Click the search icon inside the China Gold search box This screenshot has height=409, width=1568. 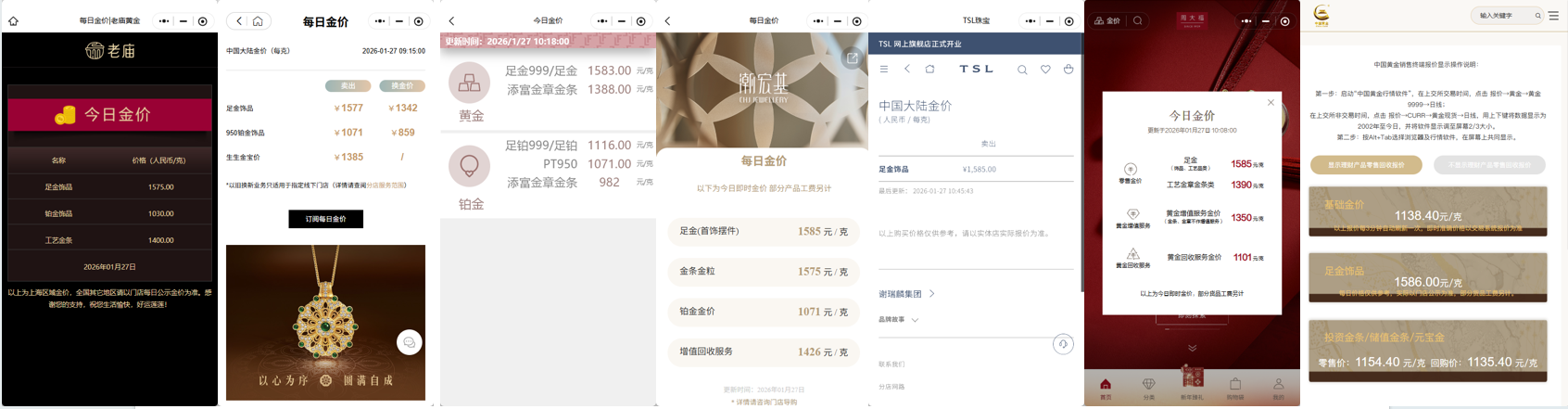click(x=1537, y=16)
